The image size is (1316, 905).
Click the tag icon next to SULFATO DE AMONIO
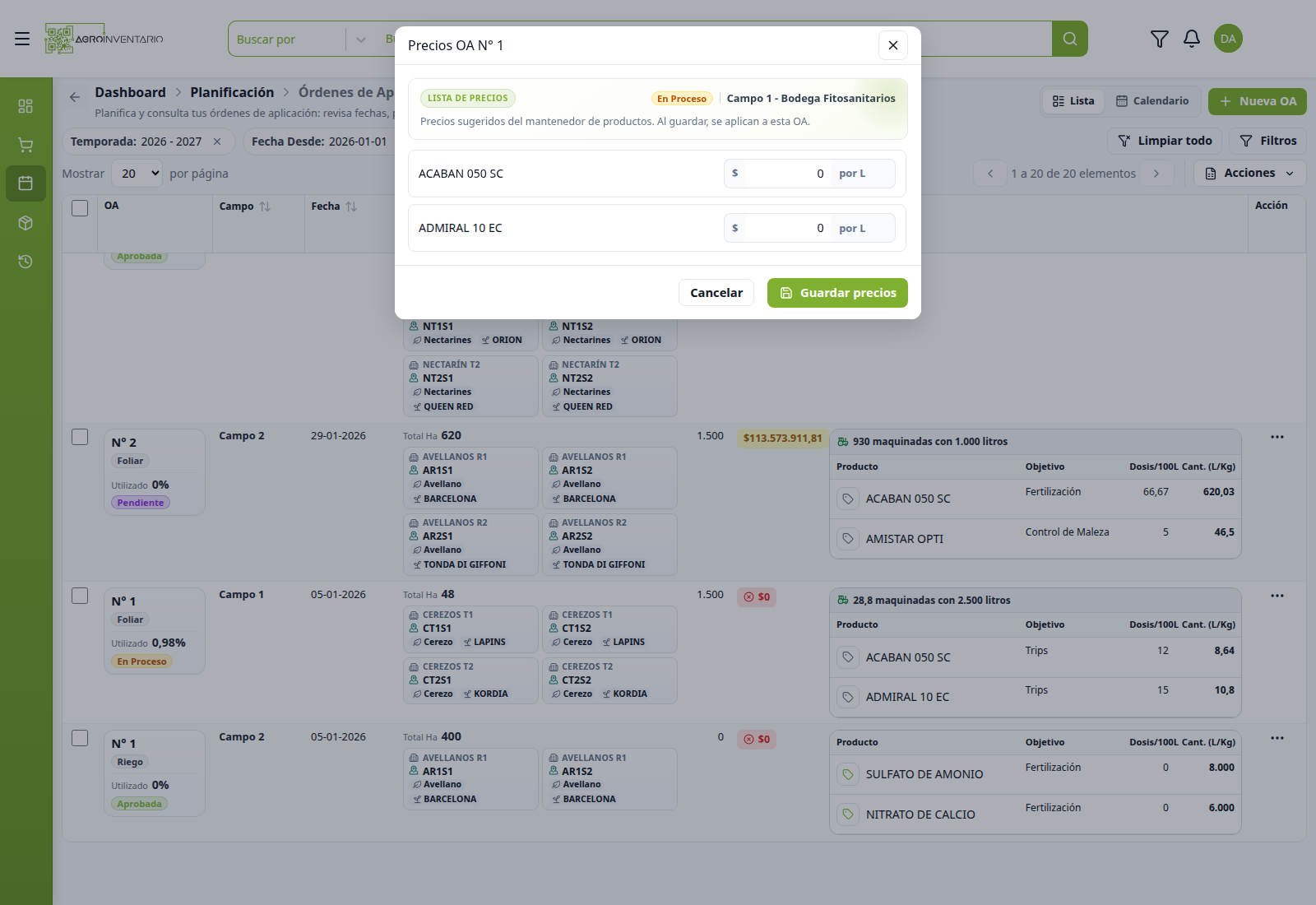[847, 774]
